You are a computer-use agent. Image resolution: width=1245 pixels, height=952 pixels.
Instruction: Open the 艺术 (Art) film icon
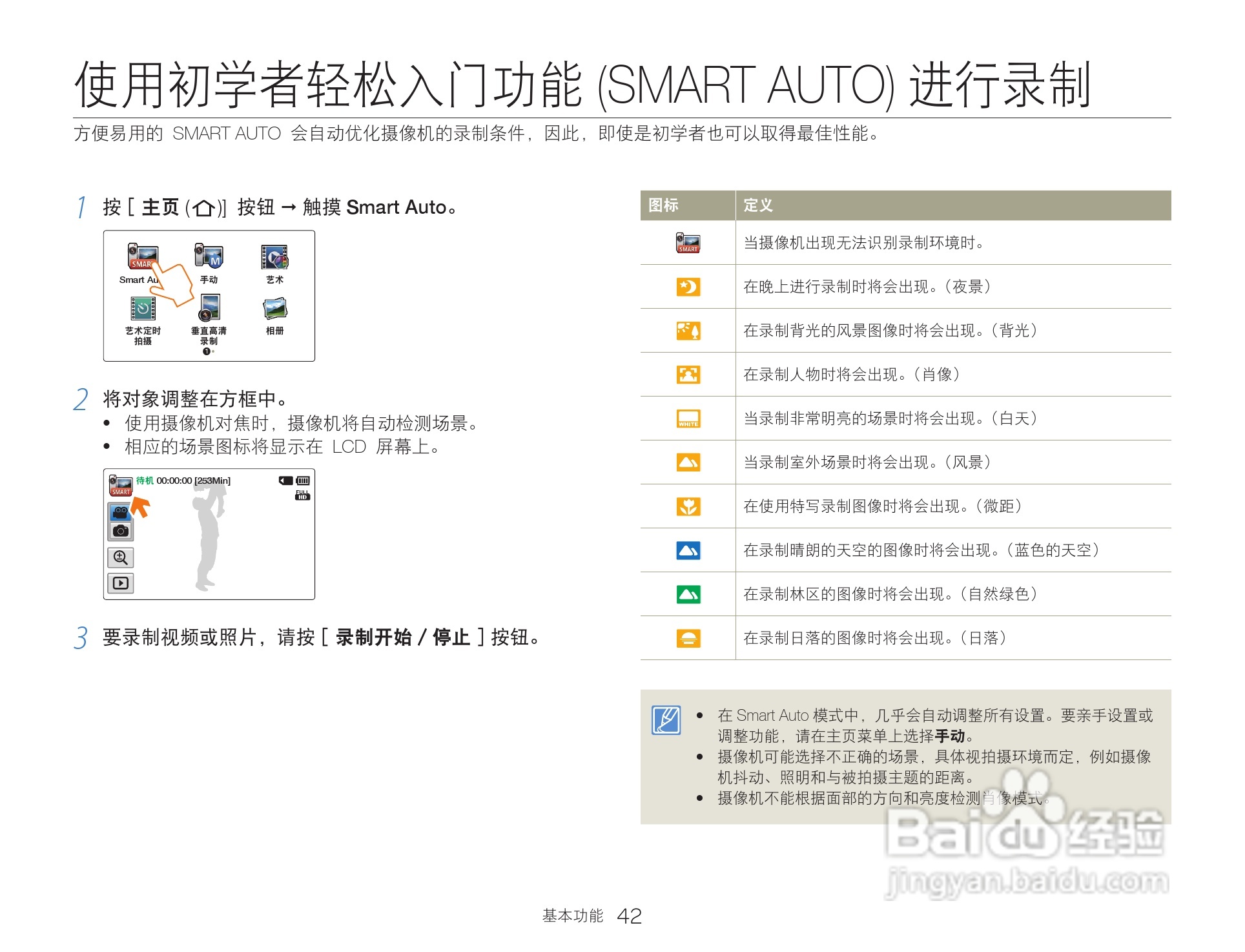click(x=274, y=257)
